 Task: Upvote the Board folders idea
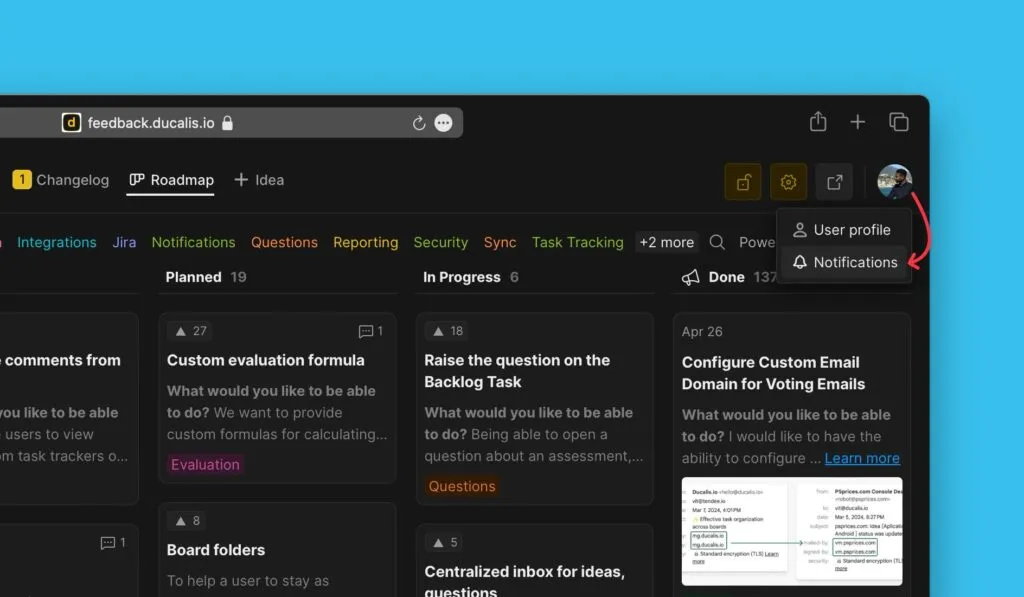click(187, 520)
